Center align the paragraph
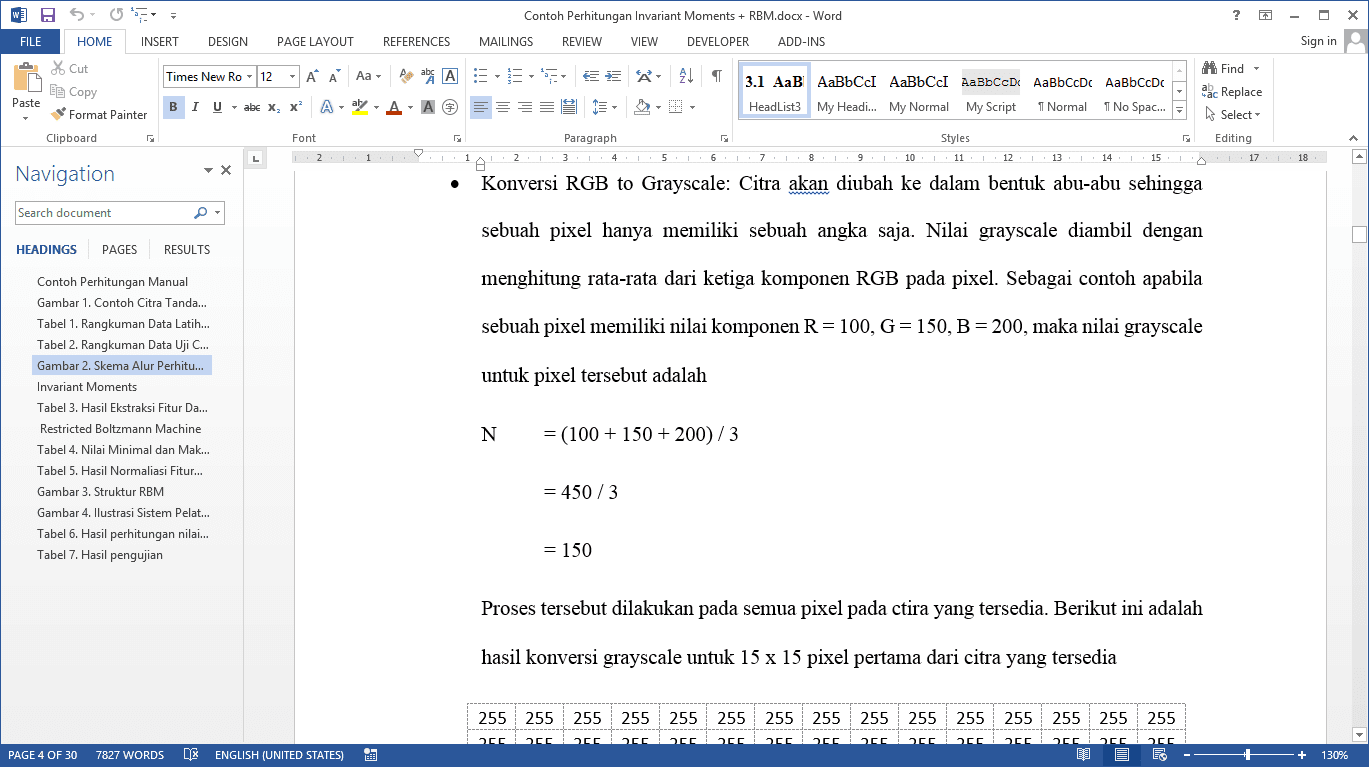 click(x=503, y=107)
